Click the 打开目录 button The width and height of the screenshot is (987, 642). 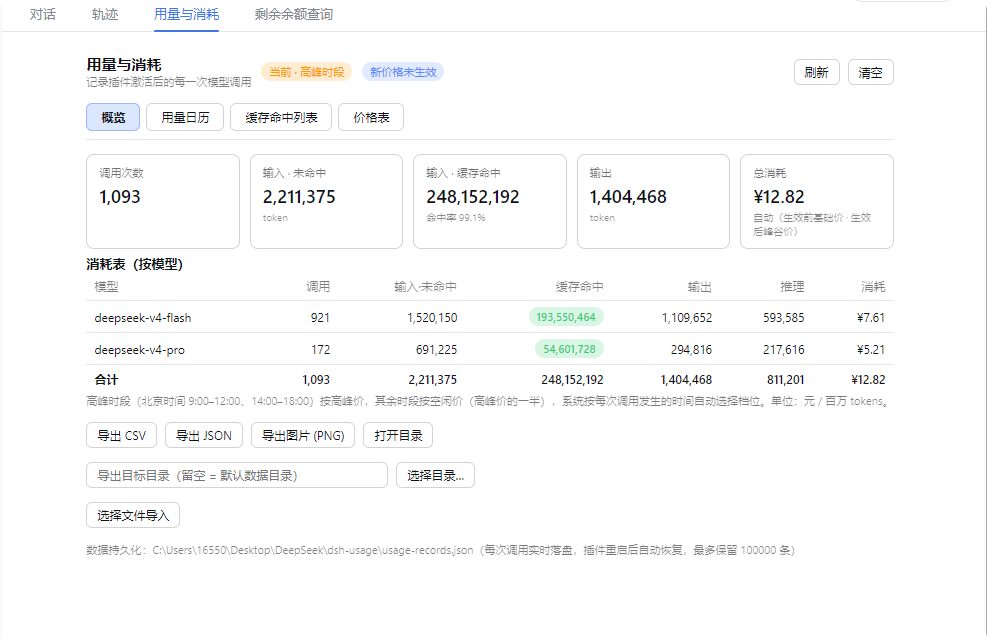[398, 436]
